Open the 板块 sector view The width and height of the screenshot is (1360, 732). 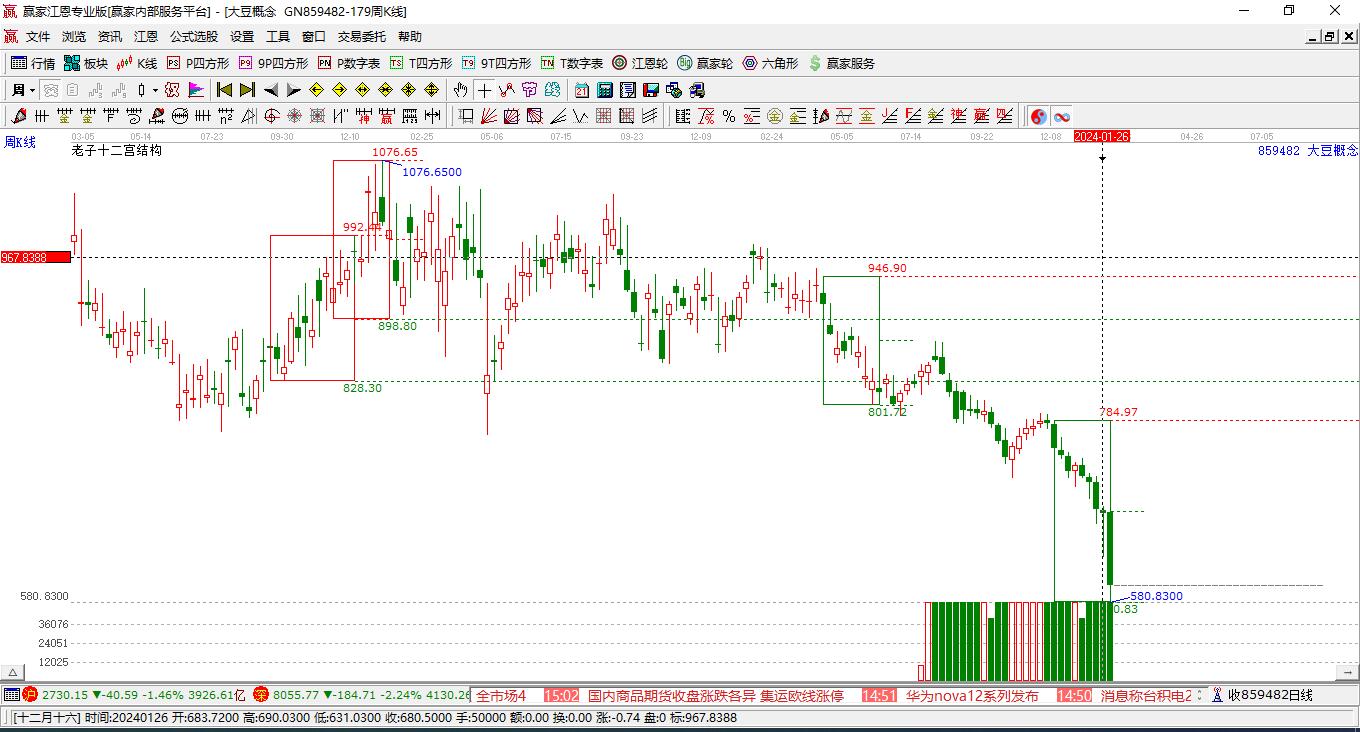pos(86,63)
